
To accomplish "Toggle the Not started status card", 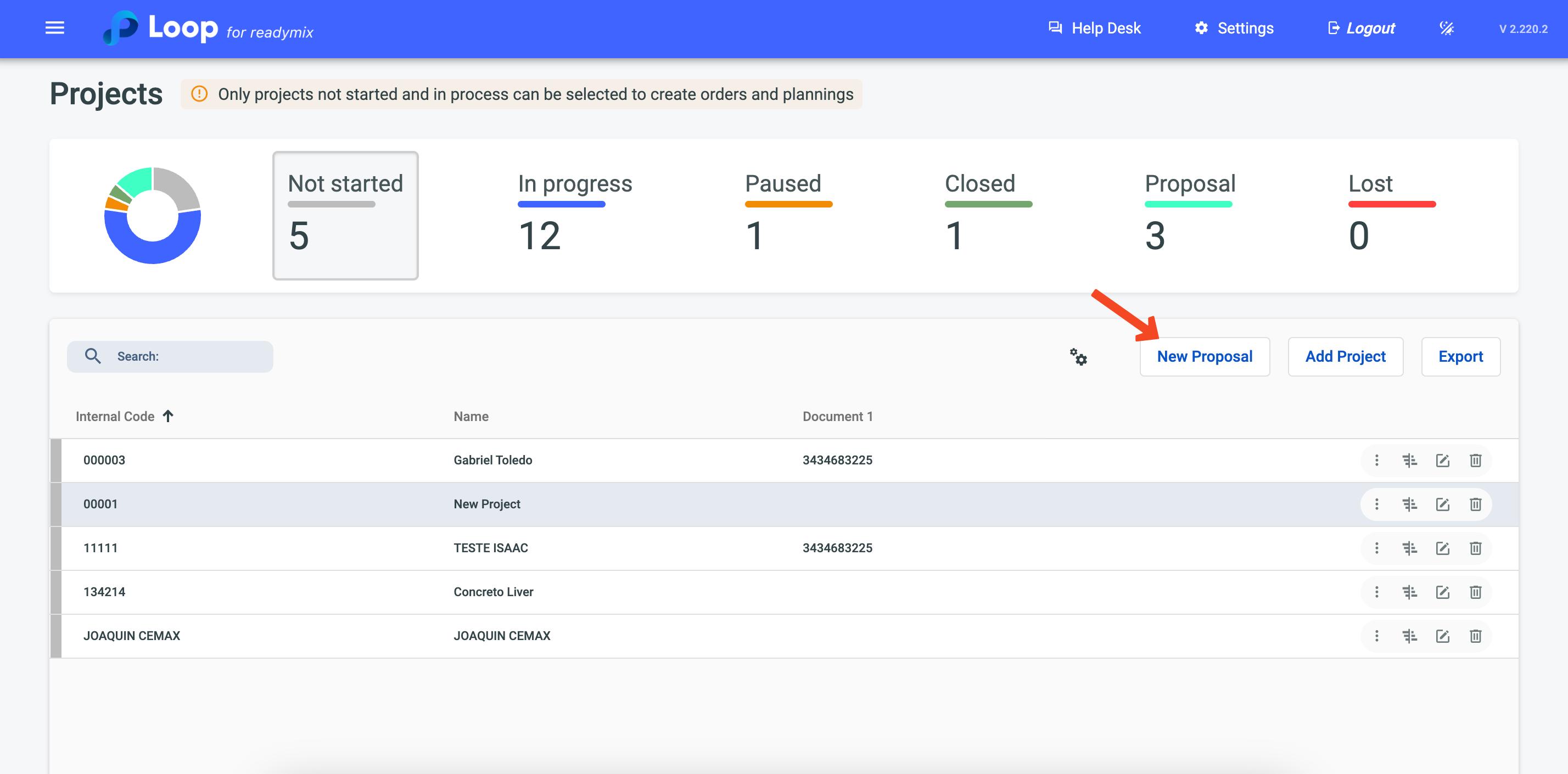I will pos(345,215).
